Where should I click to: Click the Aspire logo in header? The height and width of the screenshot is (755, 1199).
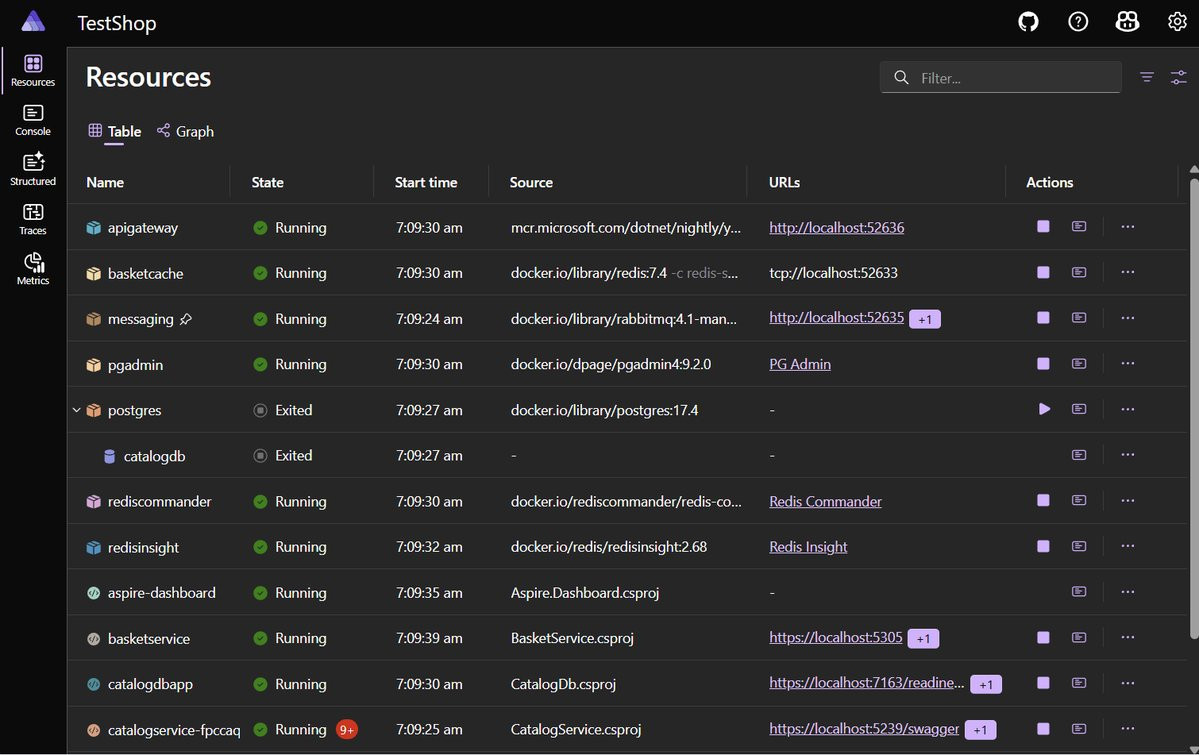[x=33, y=21]
